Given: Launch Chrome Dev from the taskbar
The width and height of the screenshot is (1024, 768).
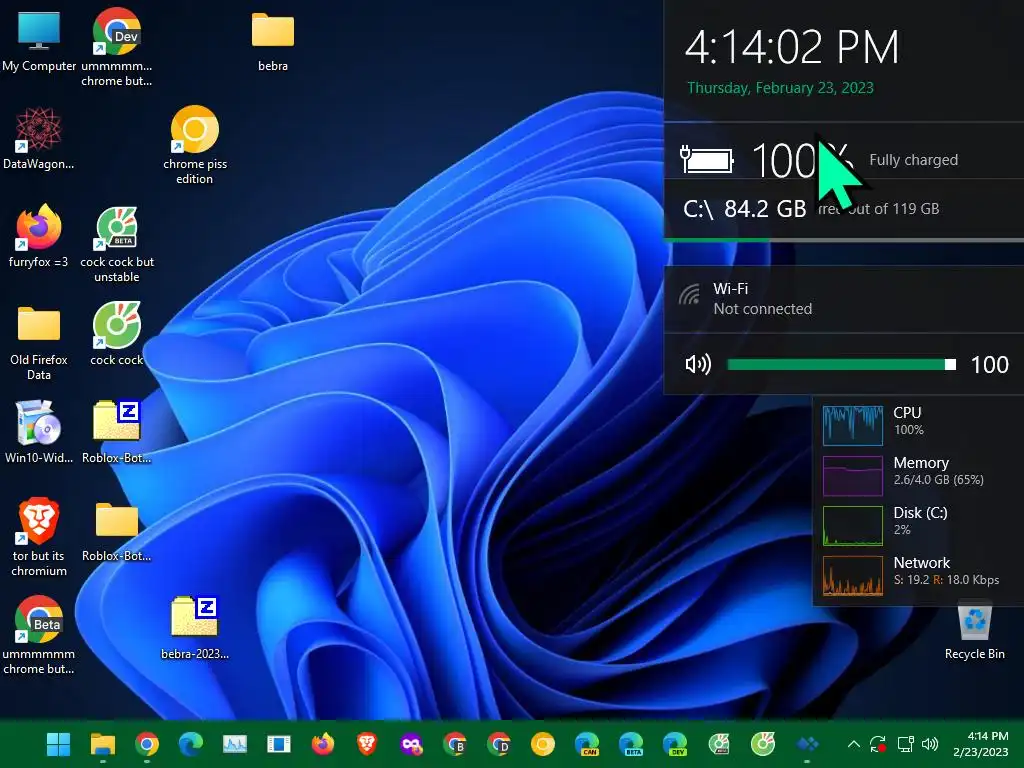Looking at the screenshot, I should coord(499,744).
